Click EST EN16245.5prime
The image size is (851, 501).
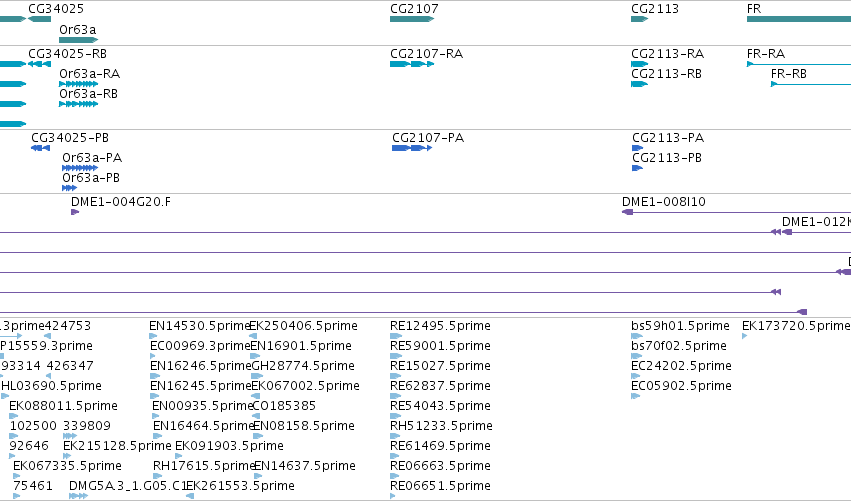pyautogui.click(x=200, y=386)
